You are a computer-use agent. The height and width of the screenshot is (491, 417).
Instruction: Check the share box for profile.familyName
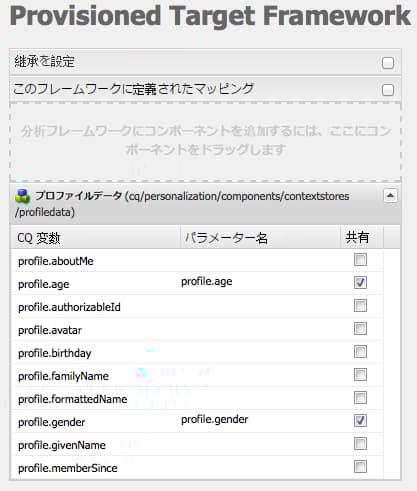click(x=360, y=375)
